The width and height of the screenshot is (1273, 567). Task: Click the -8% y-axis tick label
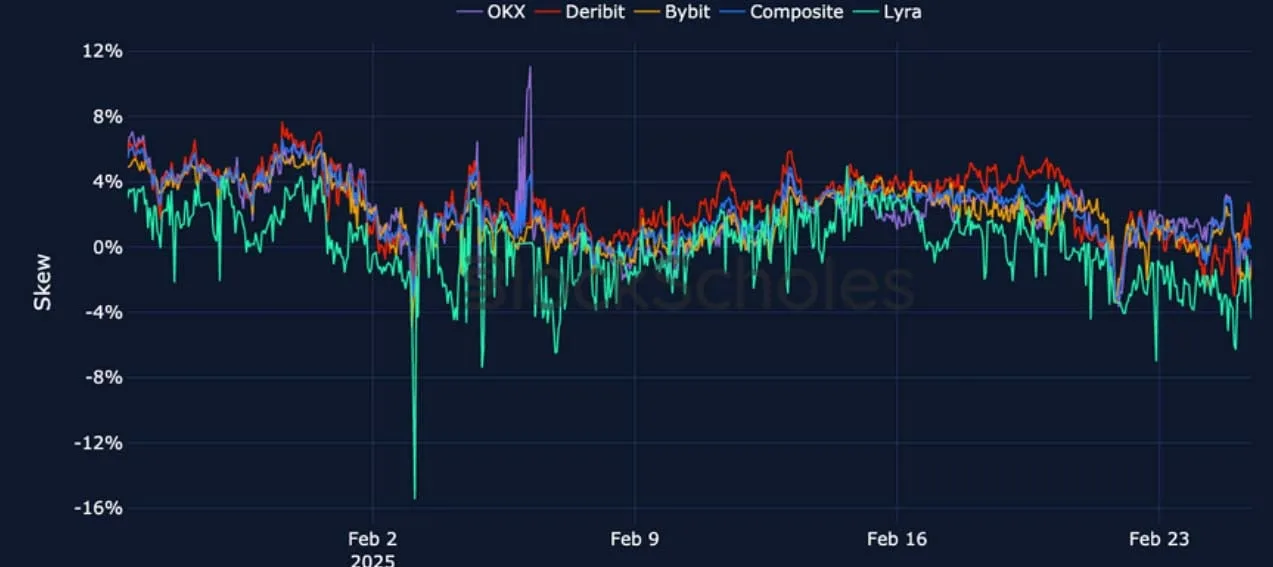point(103,377)
